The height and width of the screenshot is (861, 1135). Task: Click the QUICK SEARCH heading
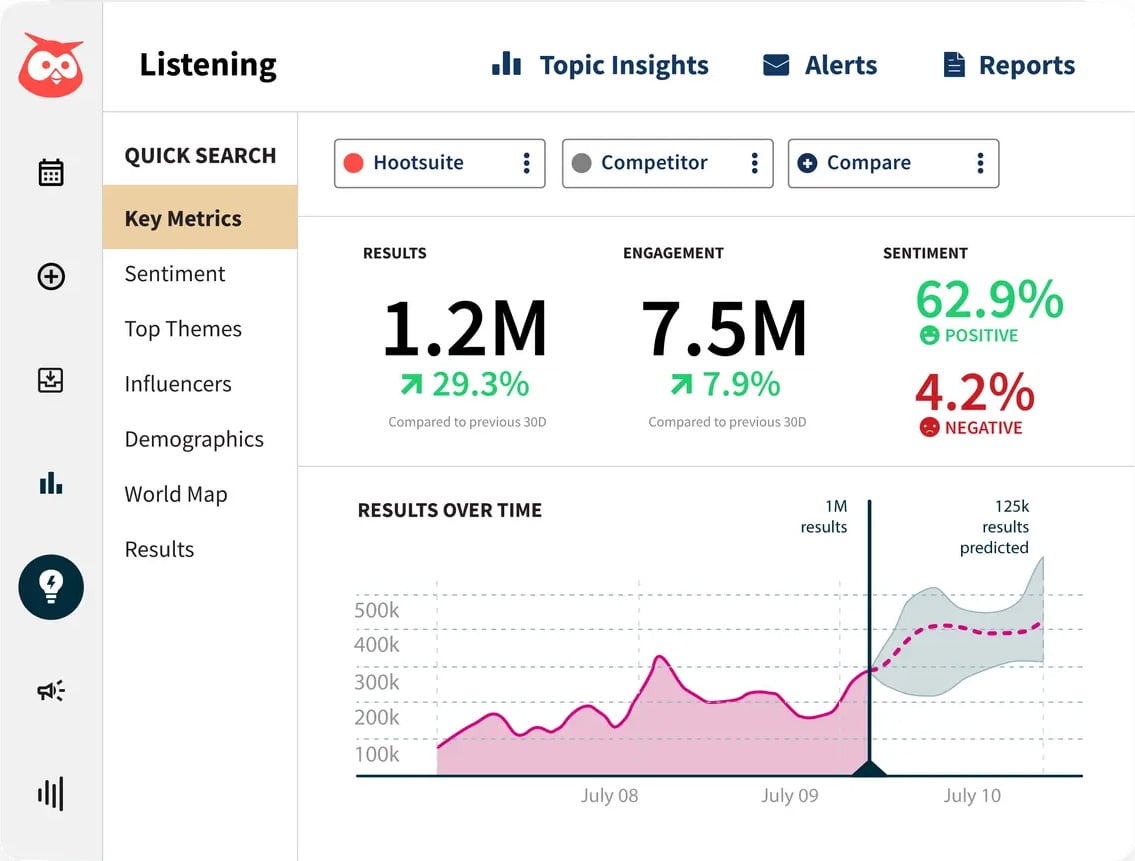point(201,156)
